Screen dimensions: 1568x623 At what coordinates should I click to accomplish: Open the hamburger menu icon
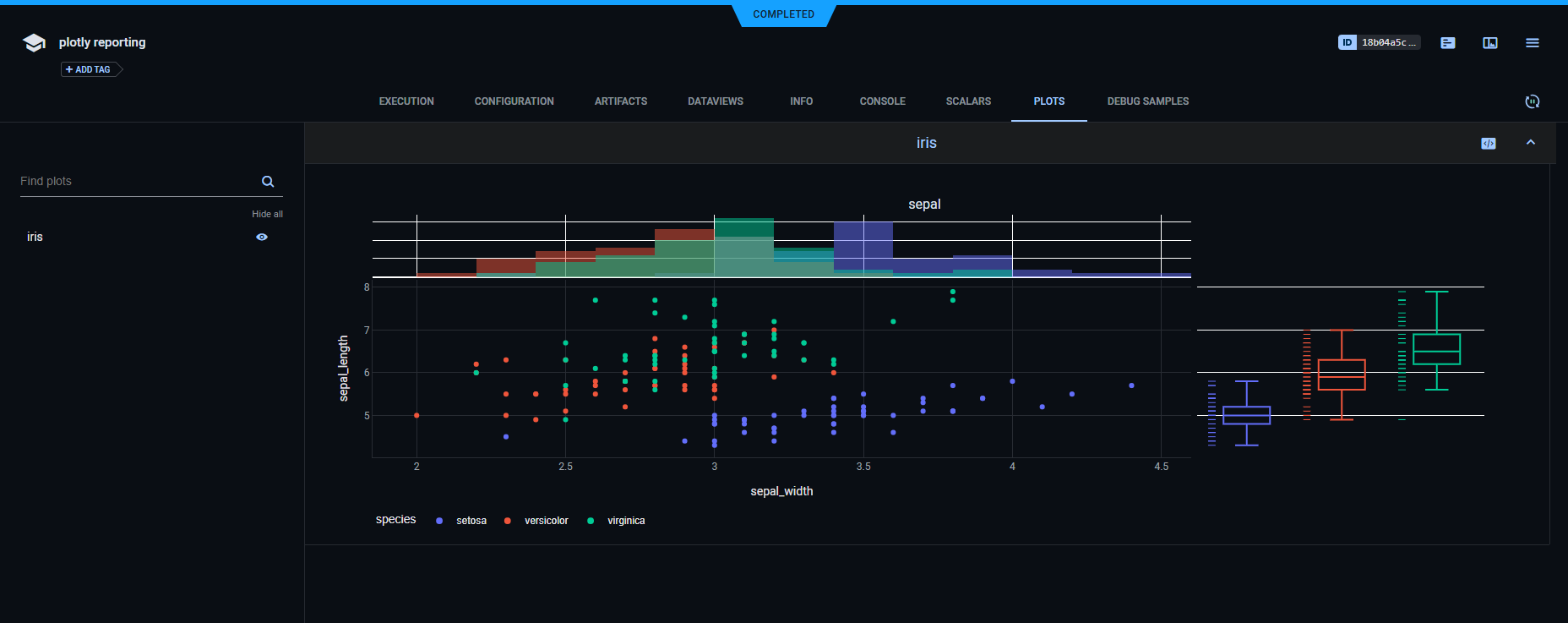1533,43
